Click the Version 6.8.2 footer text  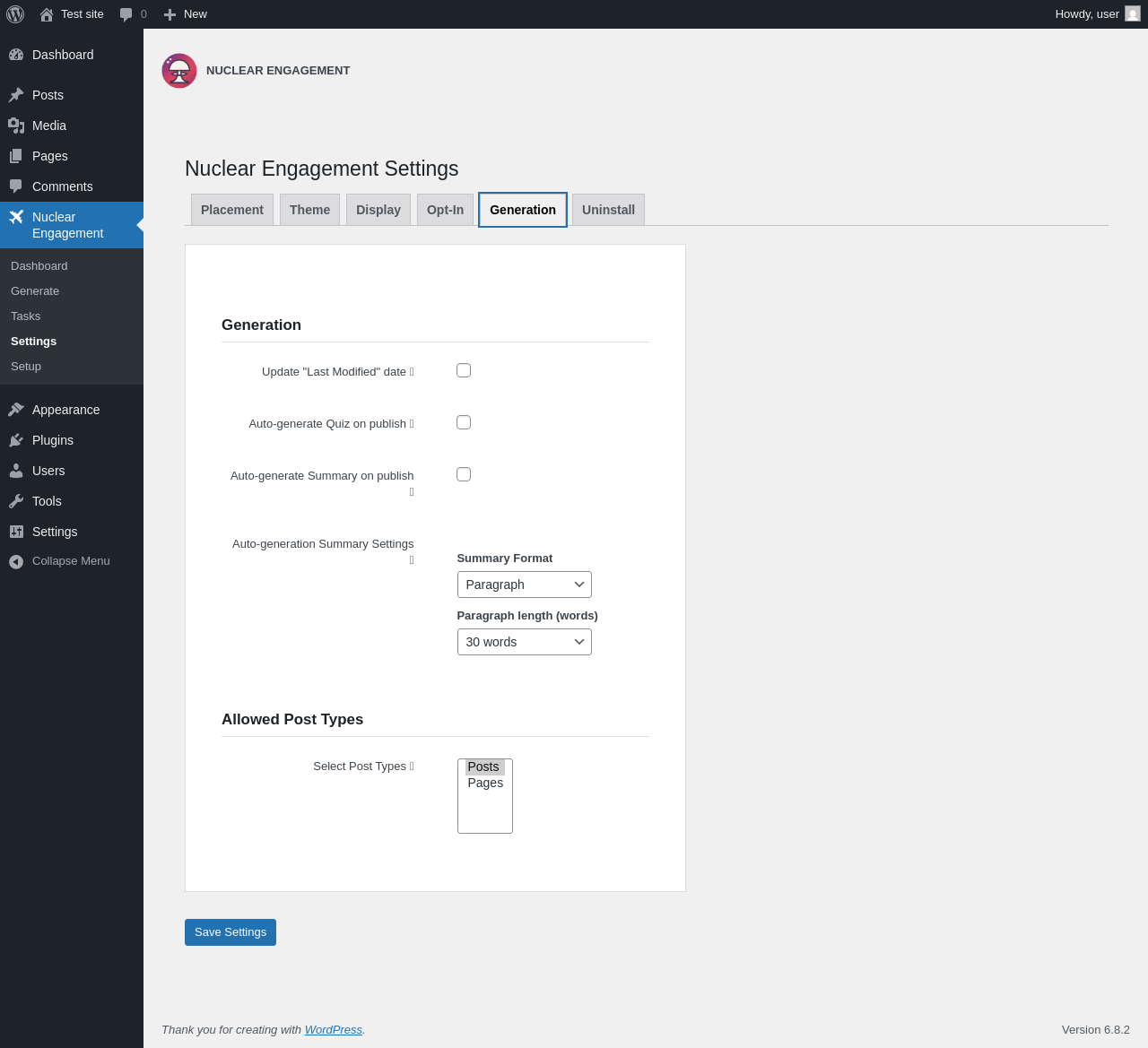click(1096, 1030)
